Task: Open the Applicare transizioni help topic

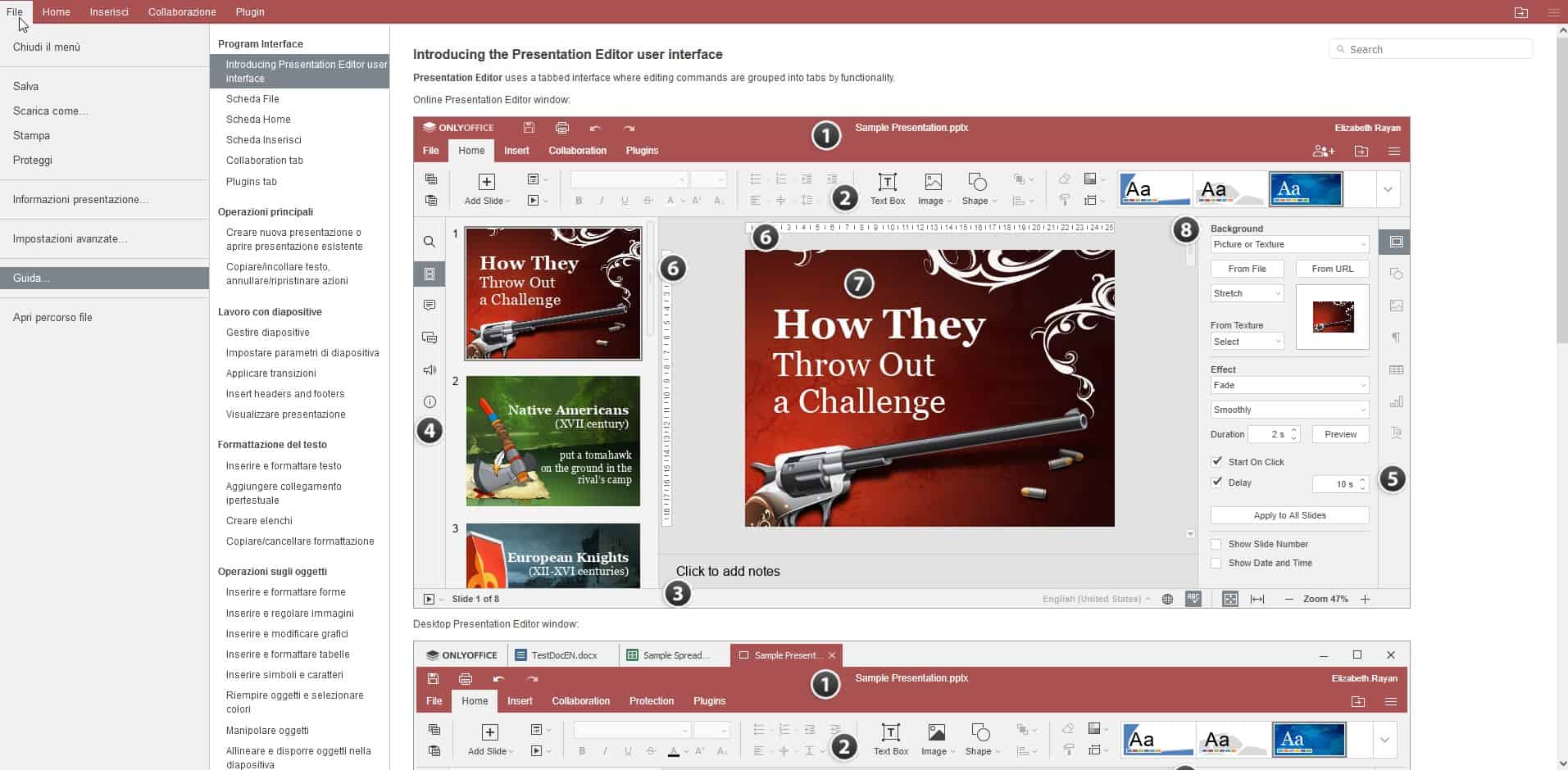Action: 271,373
